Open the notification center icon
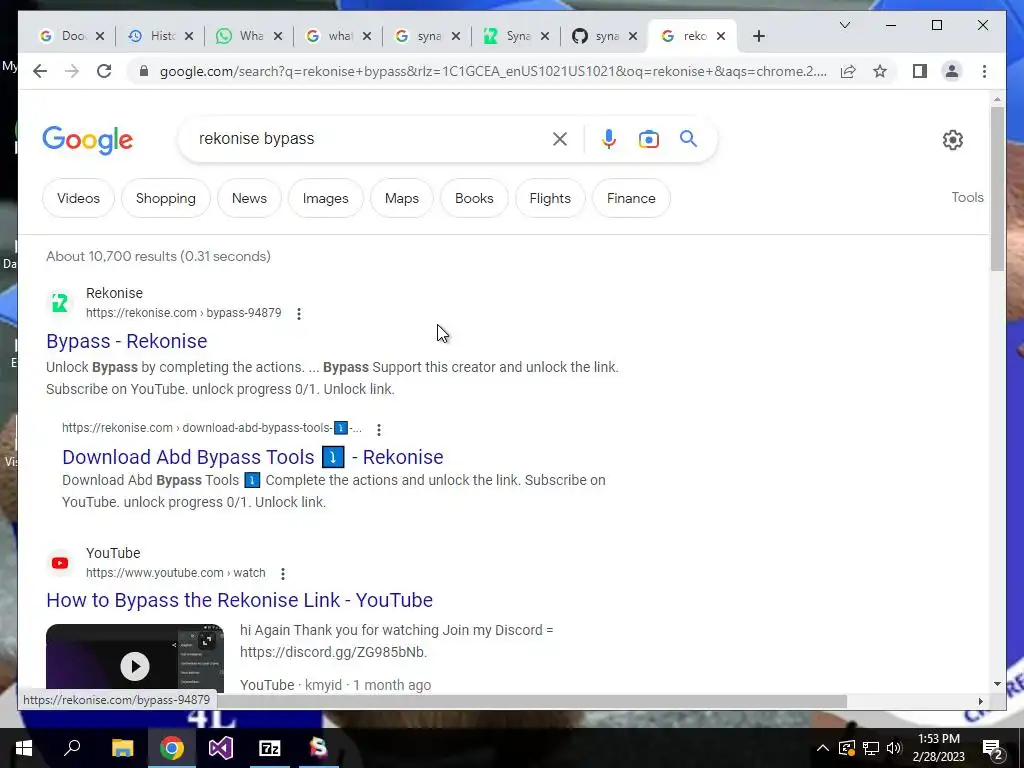This screenshot has height=768, width=1024. pyautogui.click(x=993, y=749)
